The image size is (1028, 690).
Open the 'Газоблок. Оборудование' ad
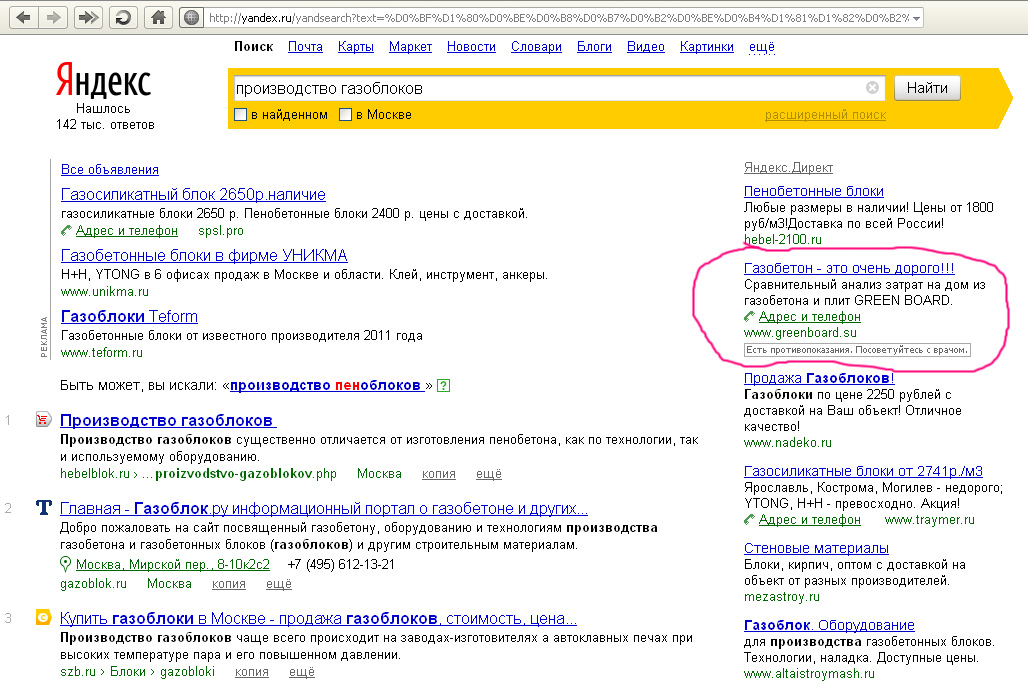(x=829, y=625)
